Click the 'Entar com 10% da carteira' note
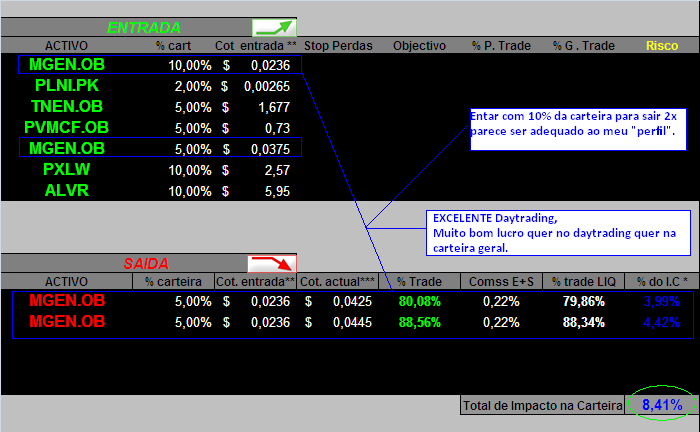The height and width of the screenshot is (432, 700). [x=578, y=129]
